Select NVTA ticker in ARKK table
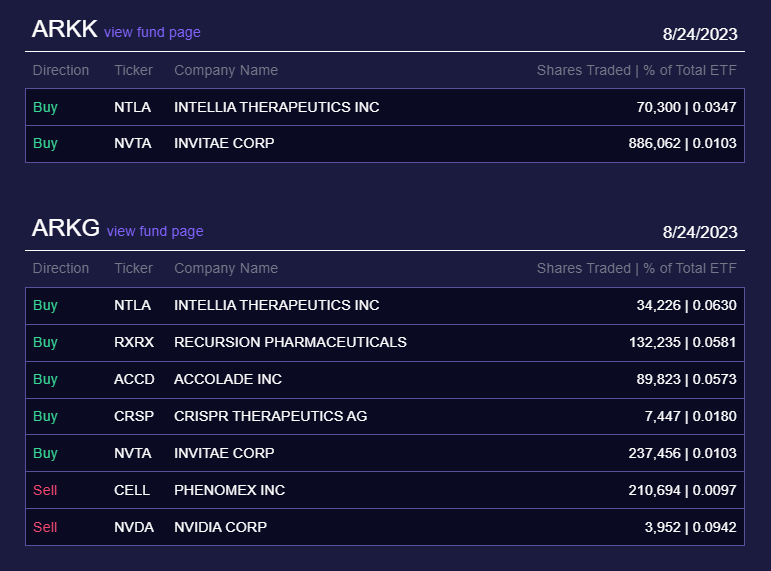The width and height of the screenshot is (771, 571). [133, 143]
